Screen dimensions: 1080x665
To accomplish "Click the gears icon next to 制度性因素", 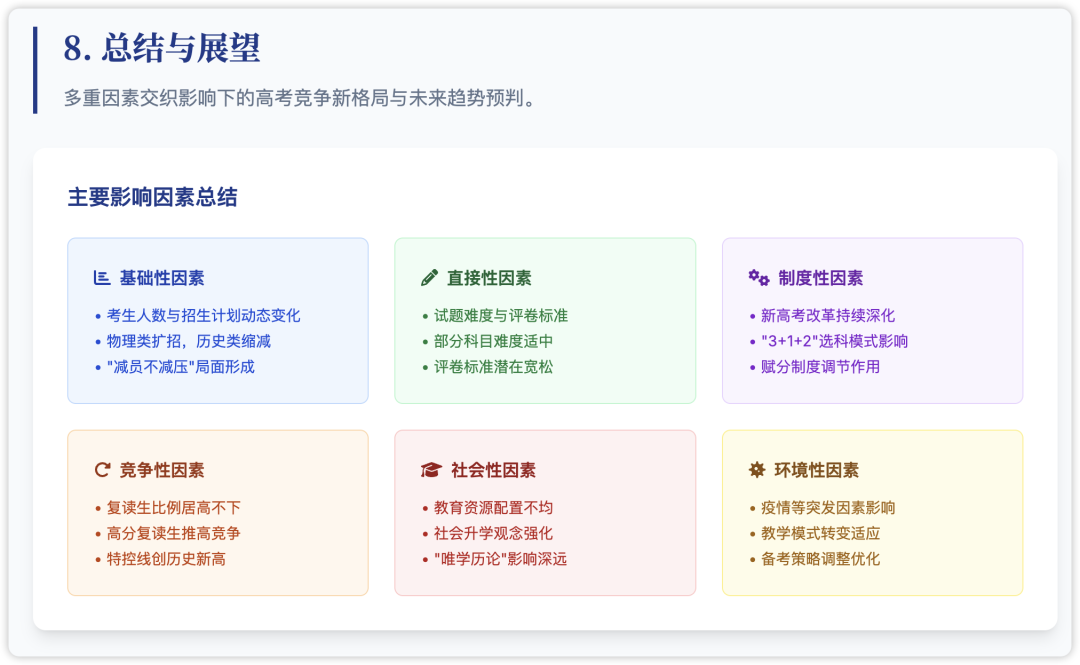I will [757, 278].
